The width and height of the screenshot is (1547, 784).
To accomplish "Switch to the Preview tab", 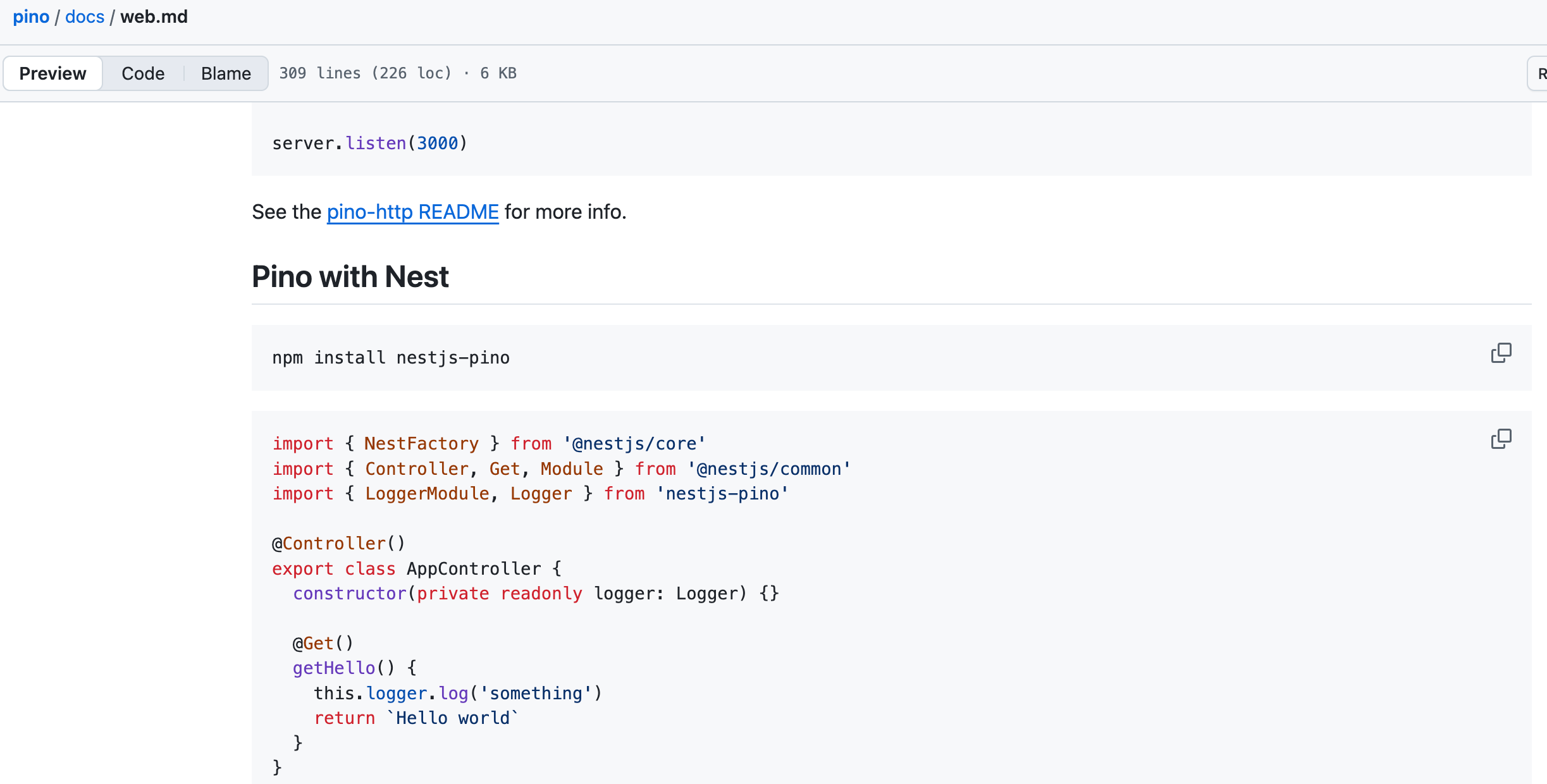I will [x=53, y=73].
